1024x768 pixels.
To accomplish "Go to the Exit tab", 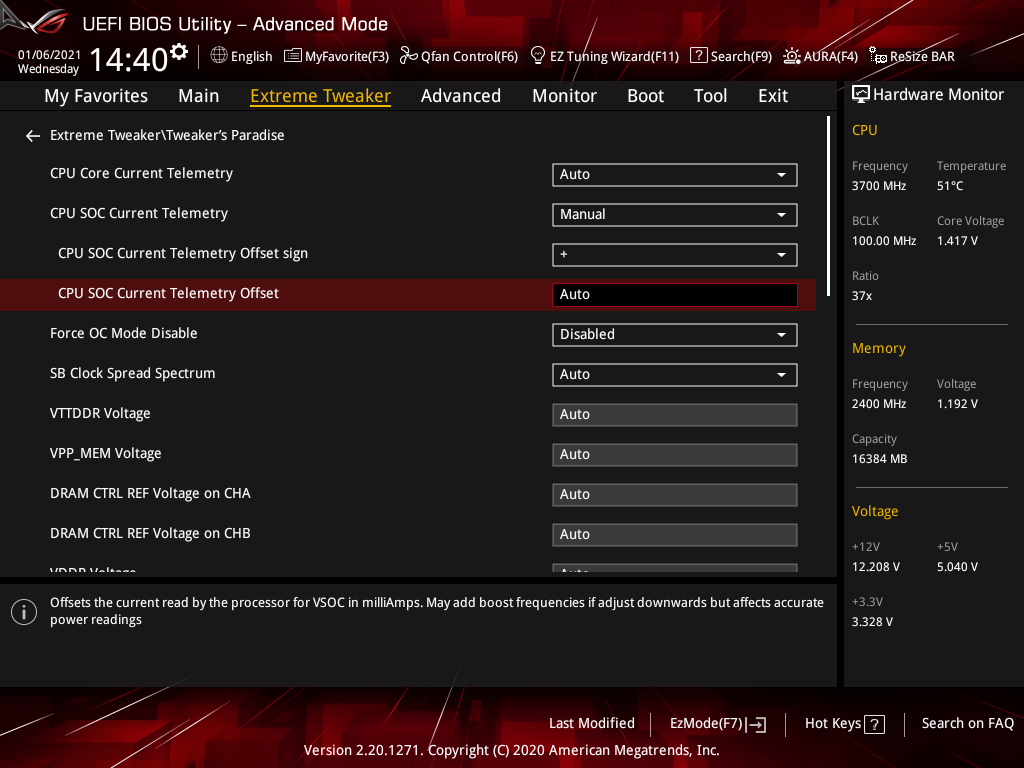I will pos(773,96).
